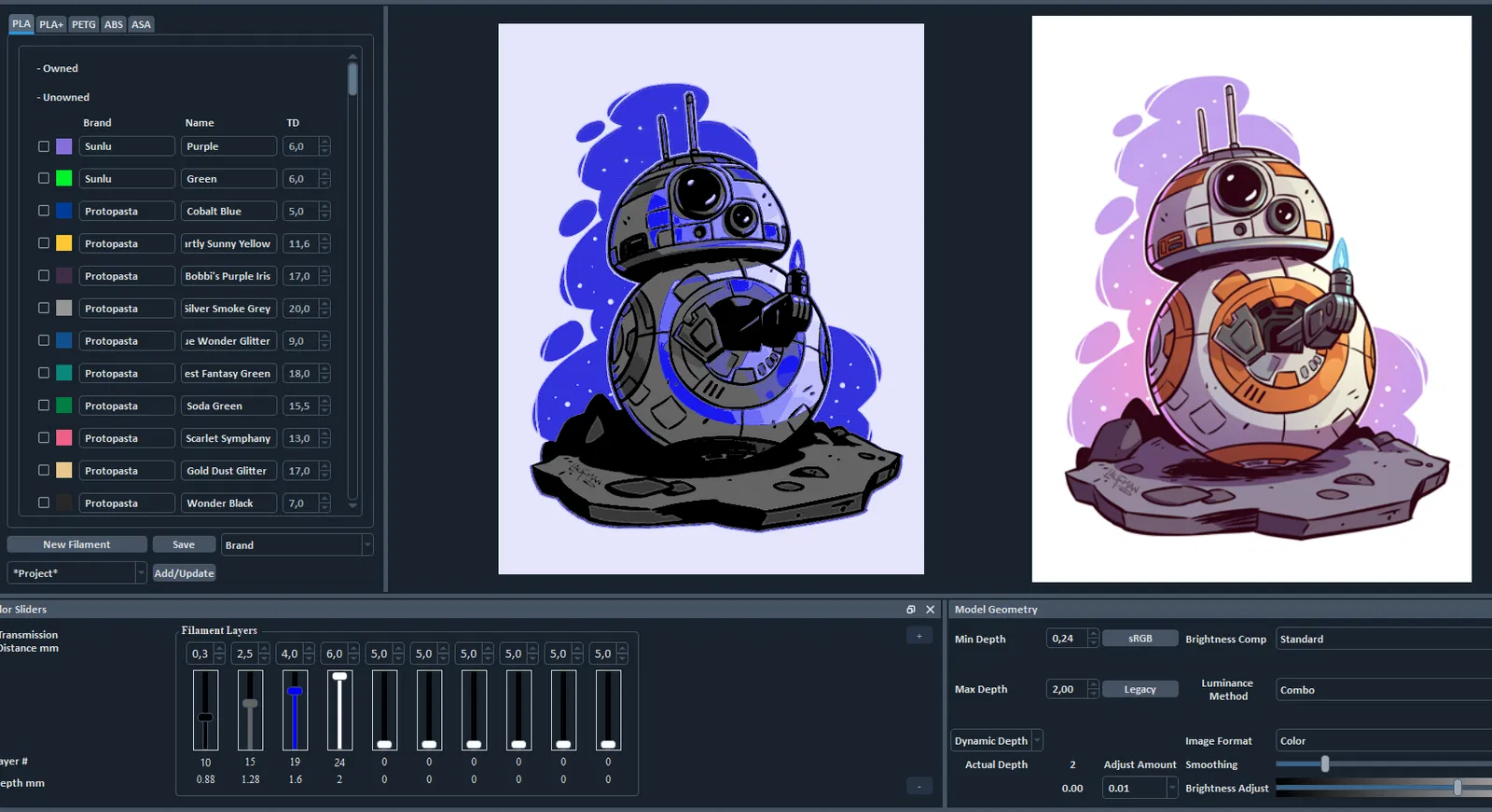Click the layer 24 white filament slider handle
This screenshot has width=1492, height=812.
(x=339, y=676)
